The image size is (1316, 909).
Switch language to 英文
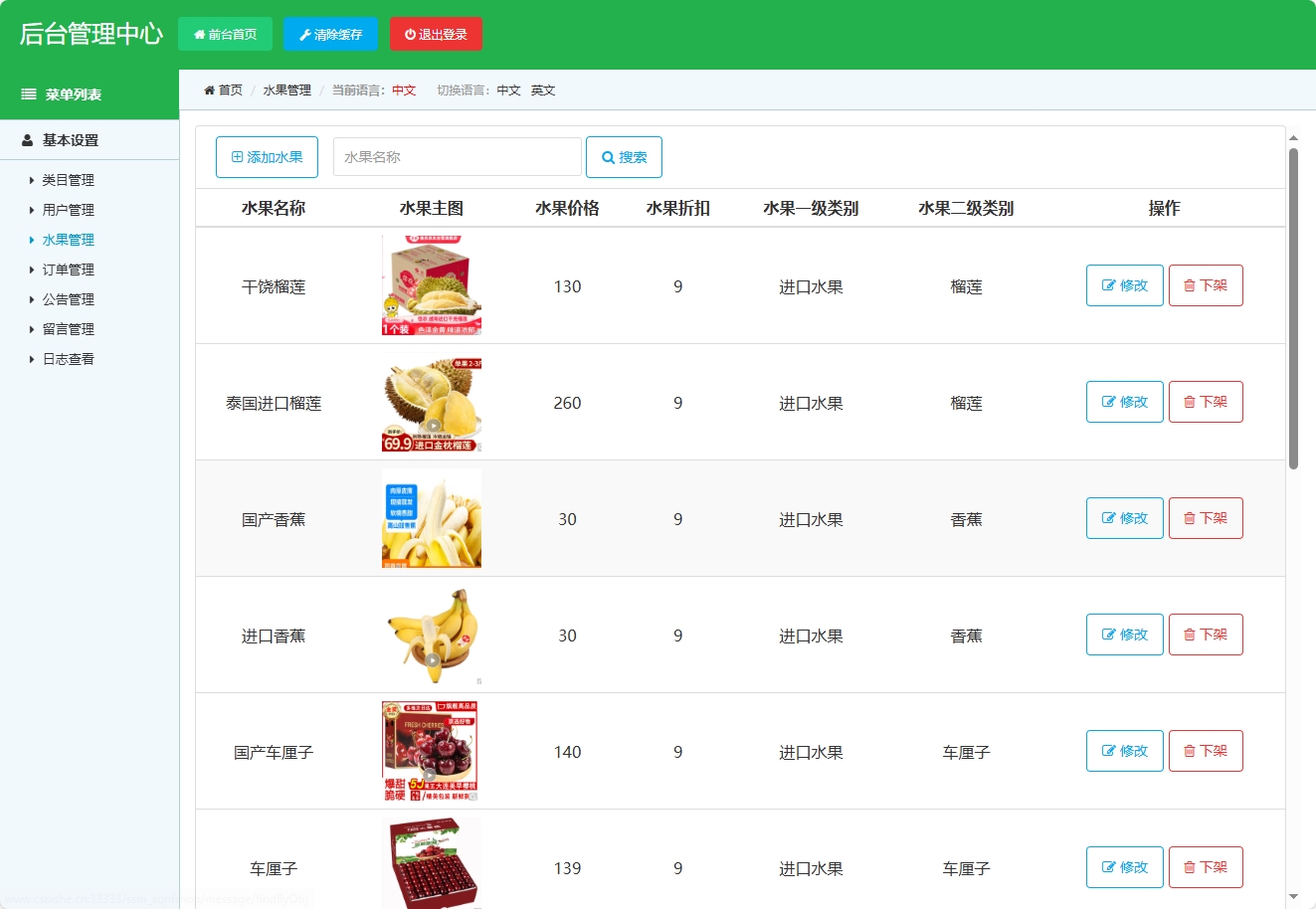pos(543,90)
